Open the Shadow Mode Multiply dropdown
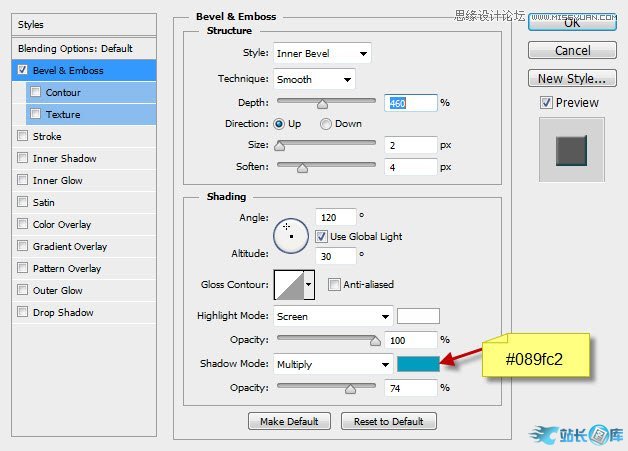The width and height of the screenshot is (628, 451). [x=334, y=365]
